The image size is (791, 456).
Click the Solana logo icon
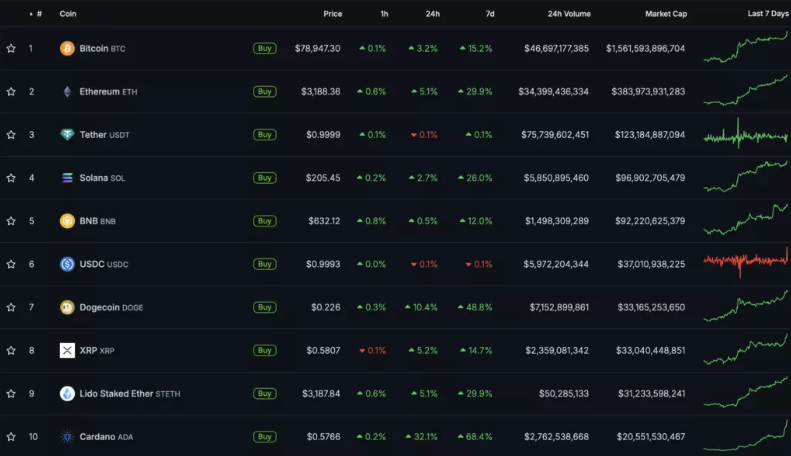67,178
